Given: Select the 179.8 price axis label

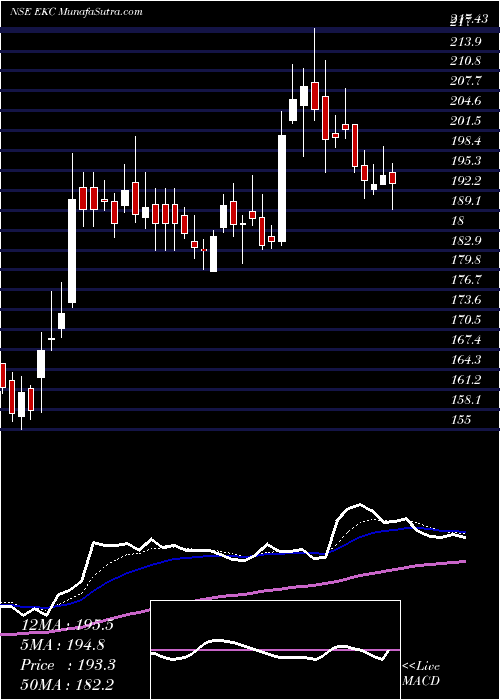Looking at the screenshot, I should click(x=467, y=260).
